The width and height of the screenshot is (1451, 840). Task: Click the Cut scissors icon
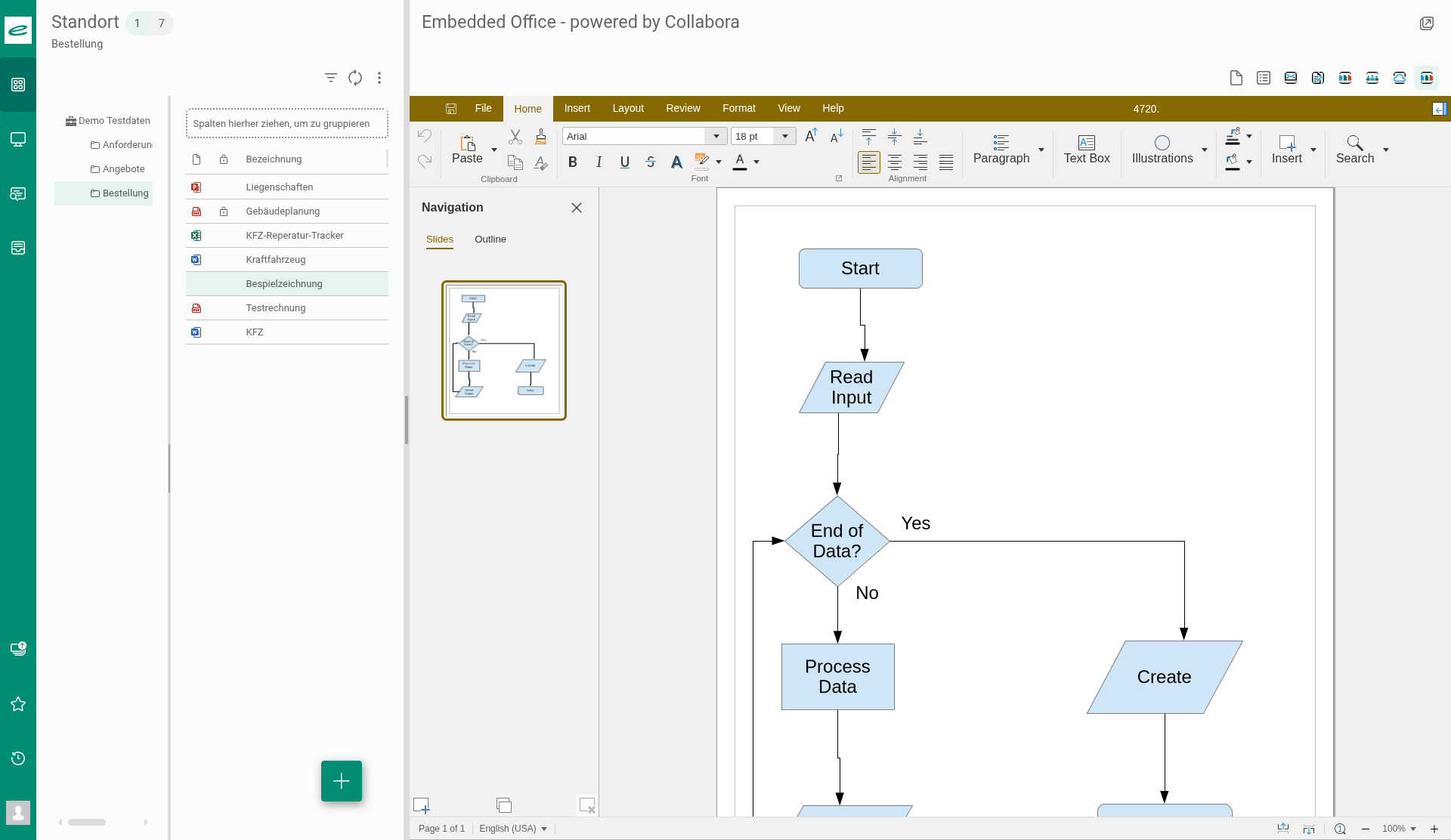tap(515, 137)
